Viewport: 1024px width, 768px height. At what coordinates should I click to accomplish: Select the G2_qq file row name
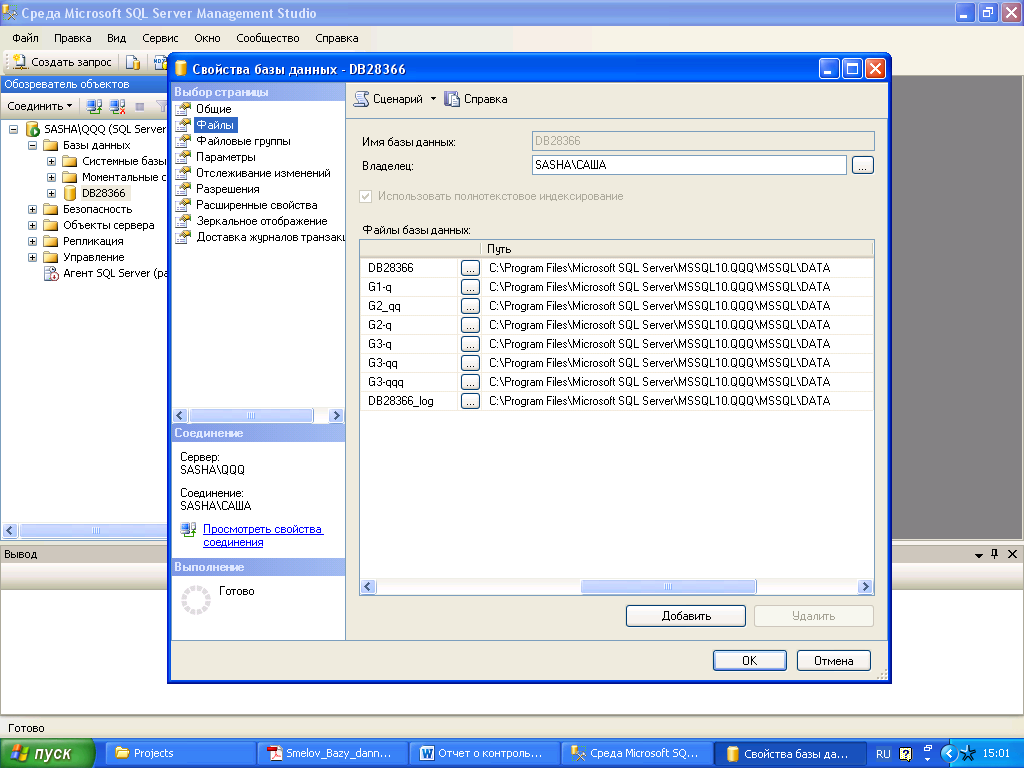384,306
